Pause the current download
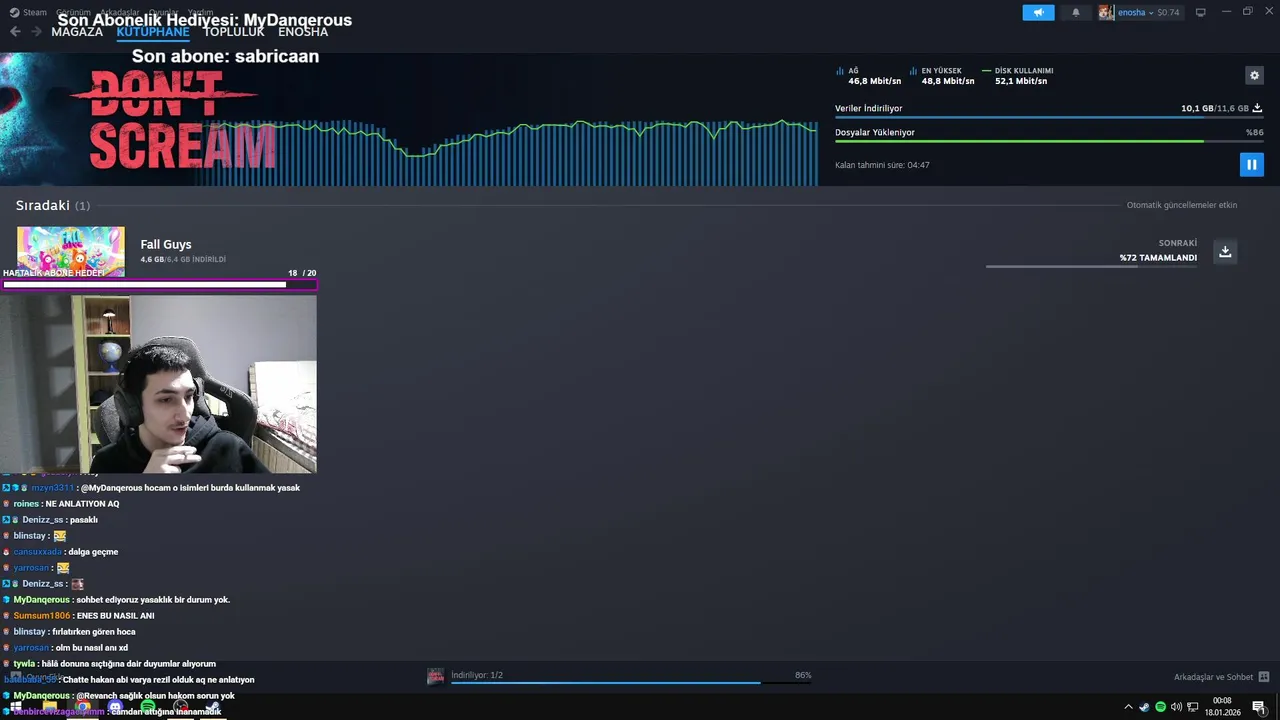The height and width of the screenshot is (720, 1280). point(1251,164)
